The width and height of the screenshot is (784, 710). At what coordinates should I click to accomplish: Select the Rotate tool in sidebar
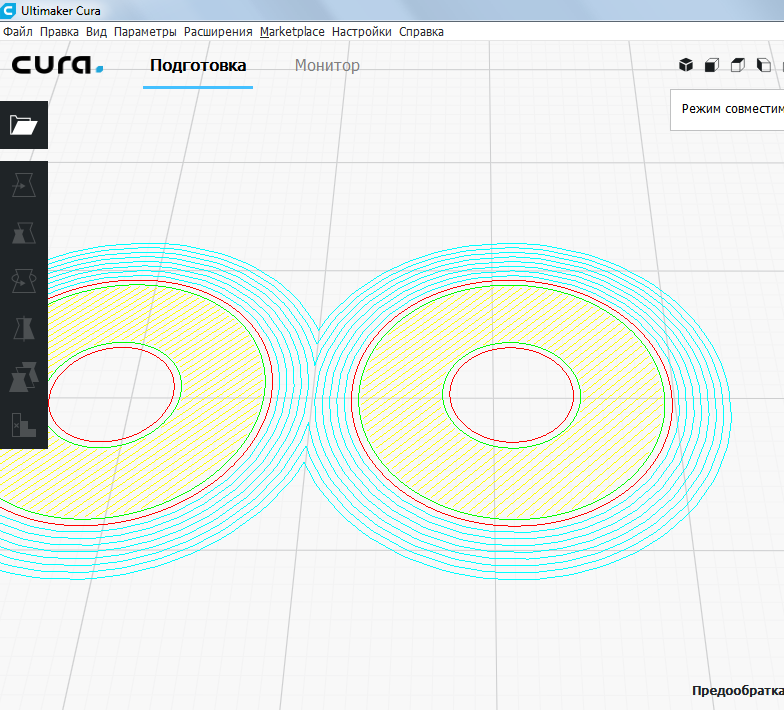click(x=23, y=281)
